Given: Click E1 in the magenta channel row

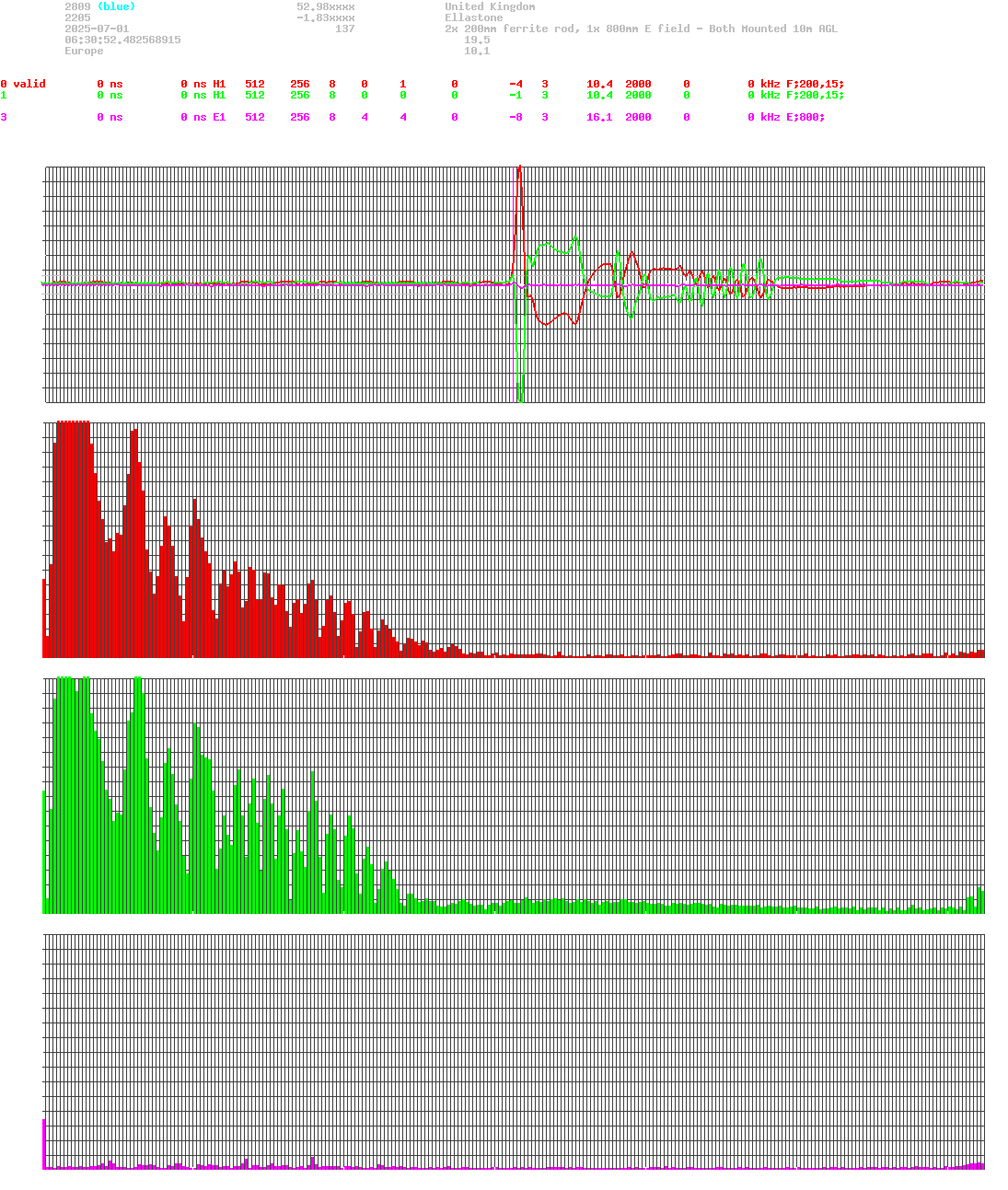Looking at the screenshot, I should tap(219, 117).
